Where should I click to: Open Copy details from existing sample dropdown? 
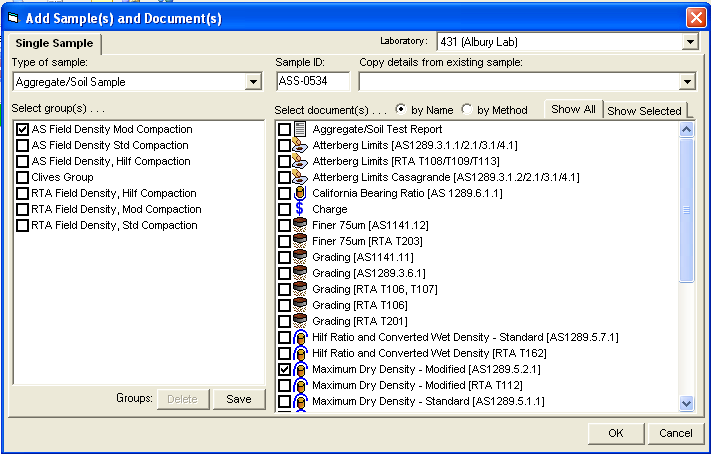(687, 82)
